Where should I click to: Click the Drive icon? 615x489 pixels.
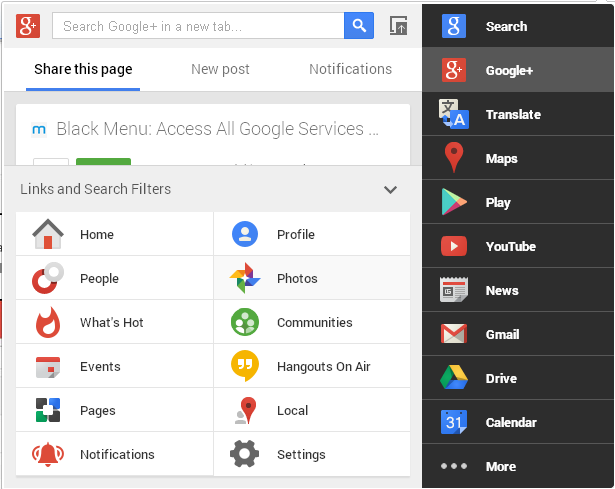(455, 379)
